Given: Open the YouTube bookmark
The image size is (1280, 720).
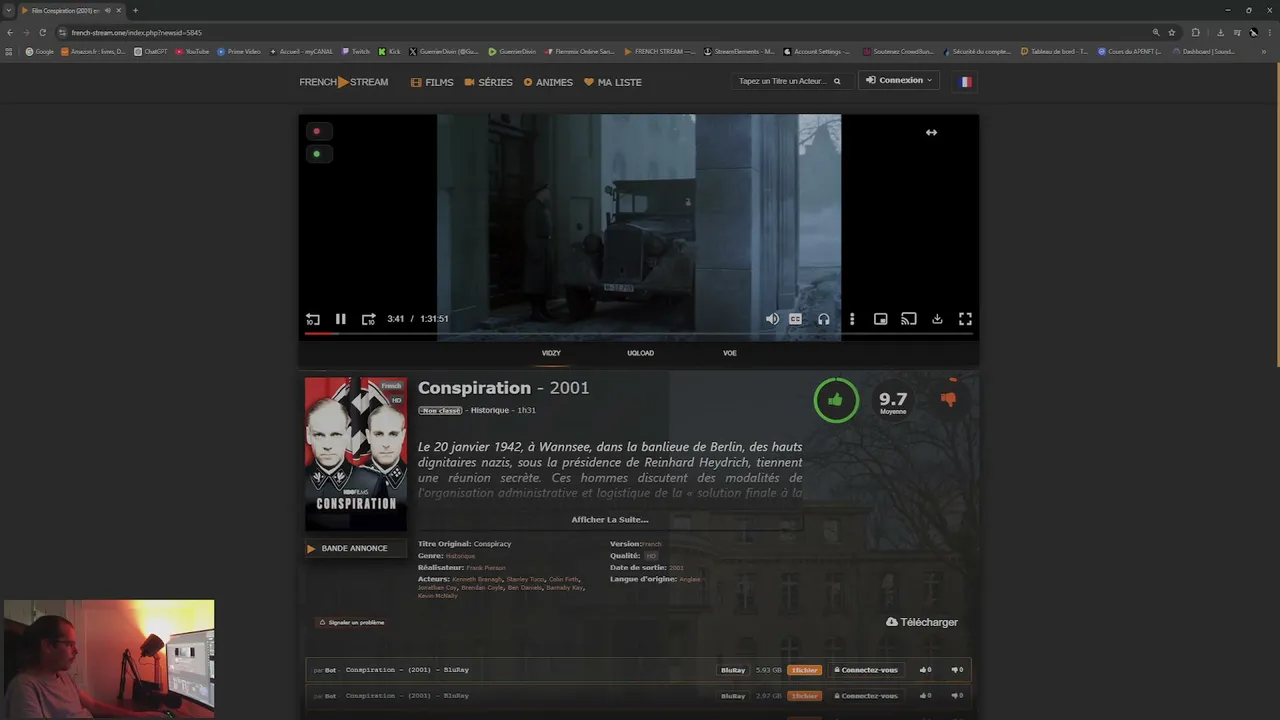Looking at the screenshot, I should (x=193, y=51).
